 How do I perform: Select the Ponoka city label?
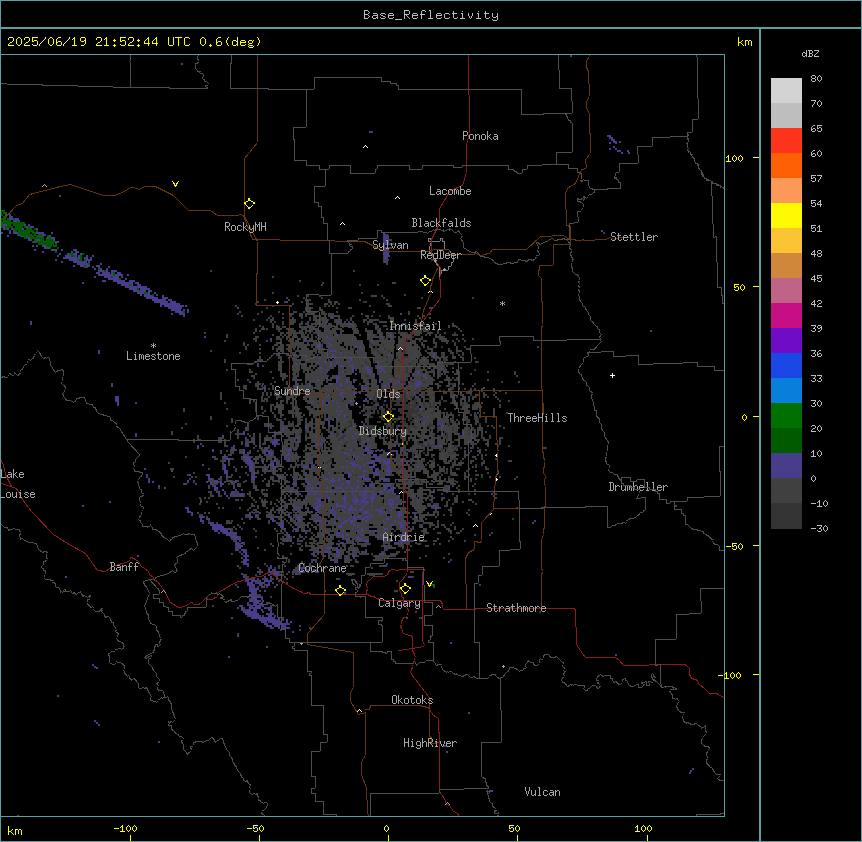pyautogui.click(x=480, y=136)
